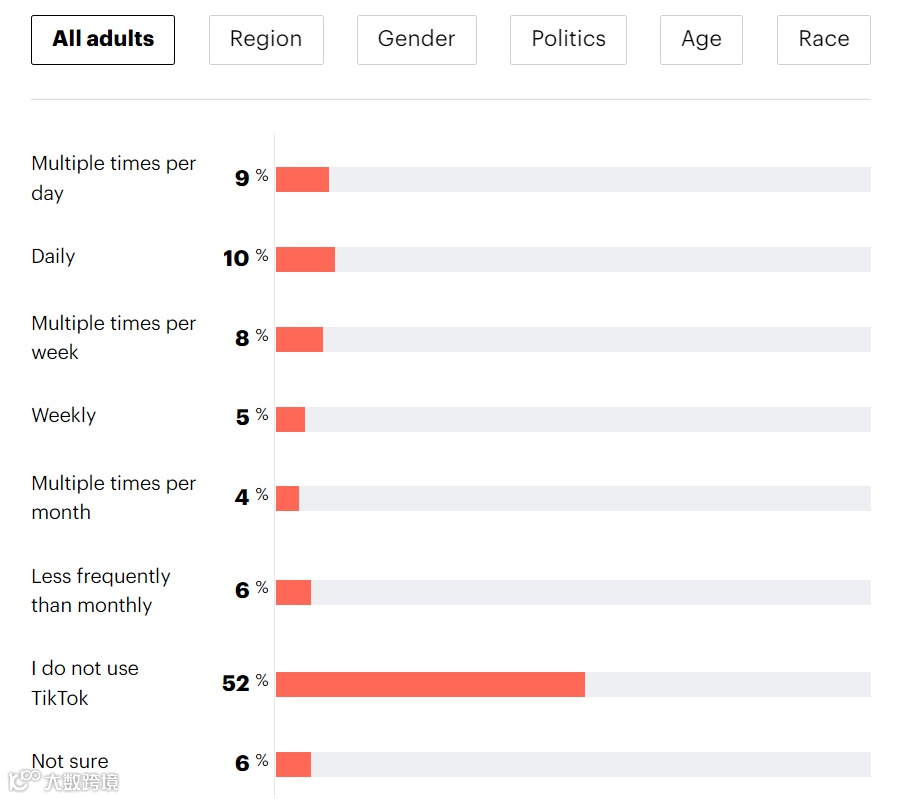Screen dimensions: 906x799
Task: Open the Gender breakdown tab
Action: tap(416, 40)
